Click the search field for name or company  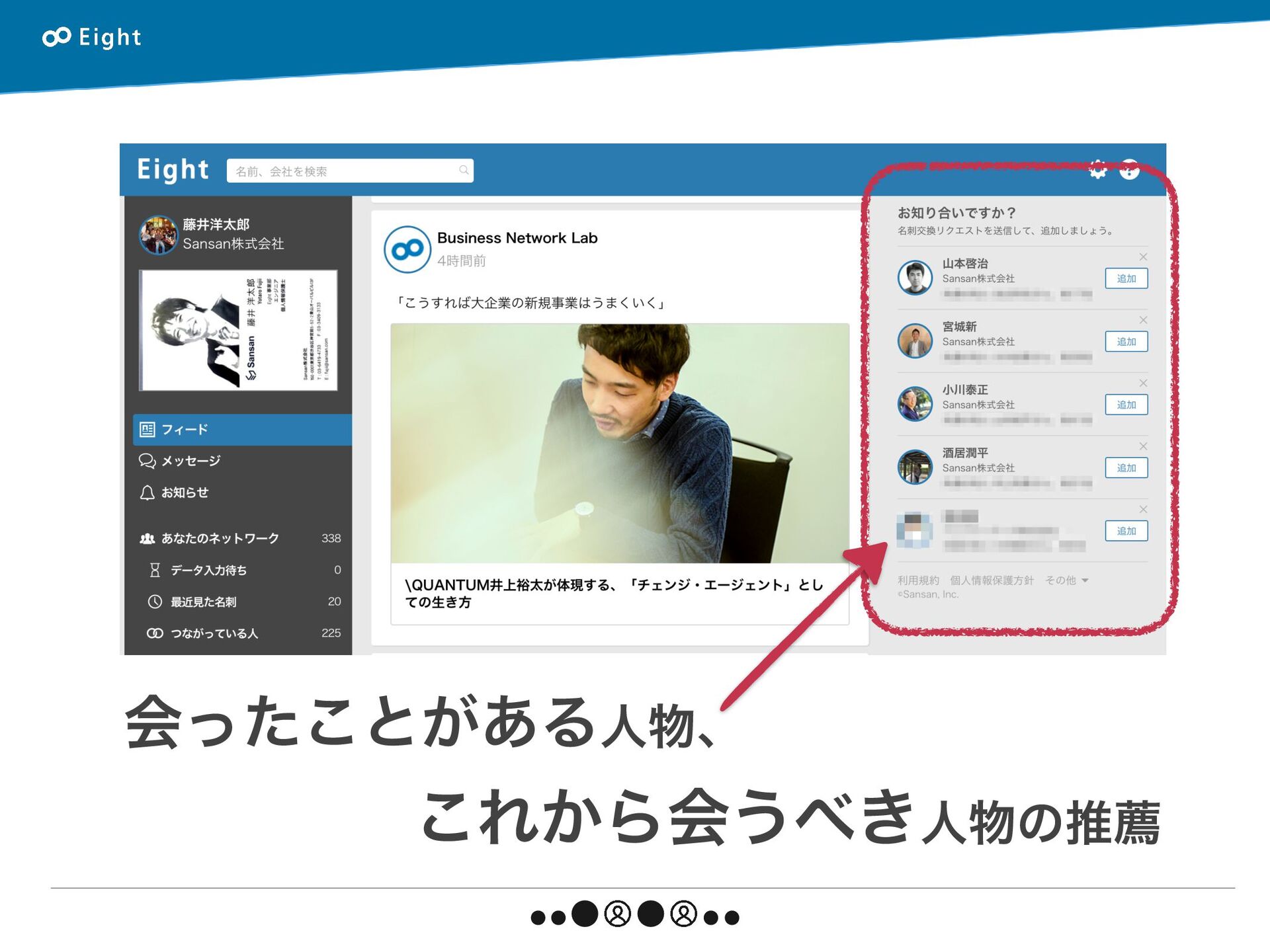coord(350,171)
